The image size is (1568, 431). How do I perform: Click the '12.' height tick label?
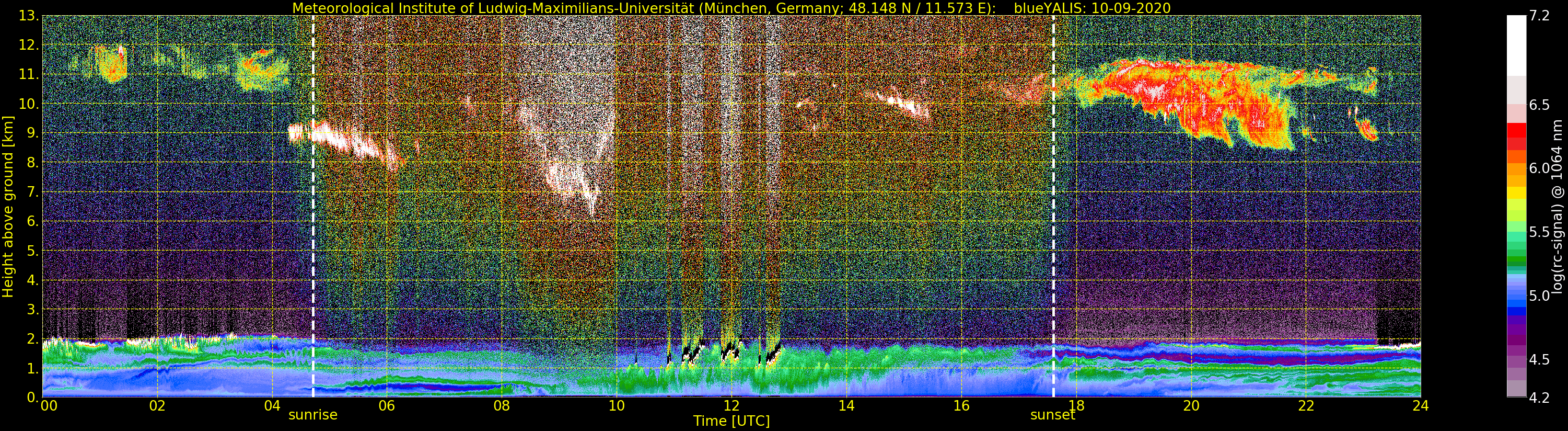tap(29, 45)
